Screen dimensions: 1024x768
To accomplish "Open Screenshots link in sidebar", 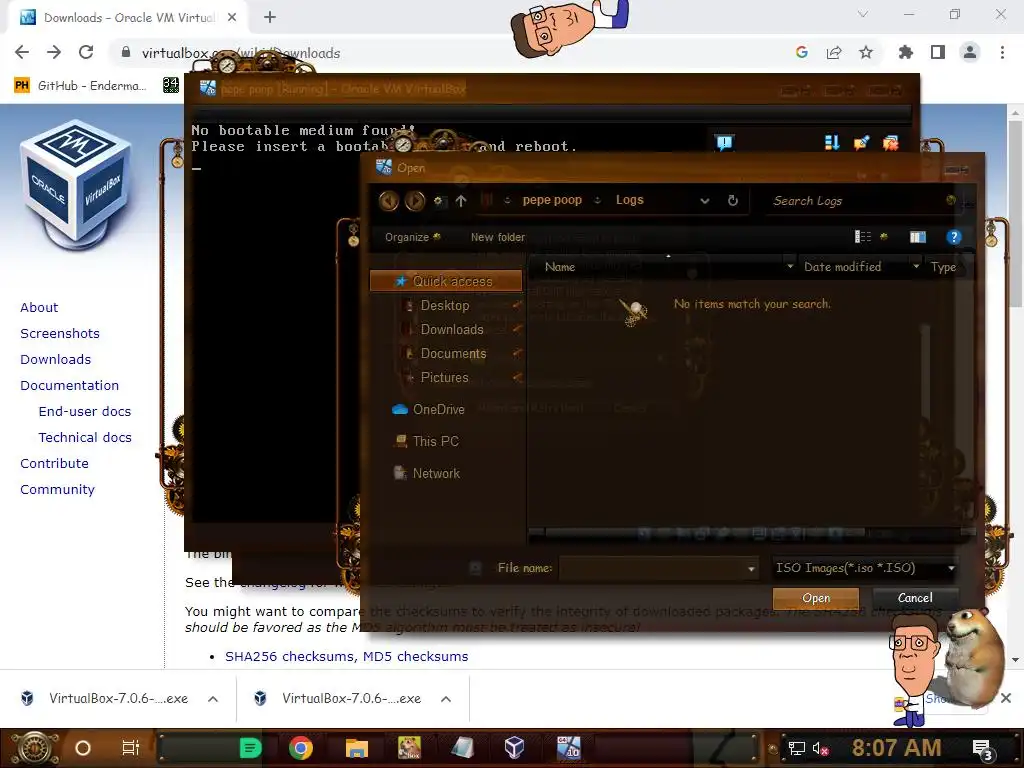I will click(60, 333).
